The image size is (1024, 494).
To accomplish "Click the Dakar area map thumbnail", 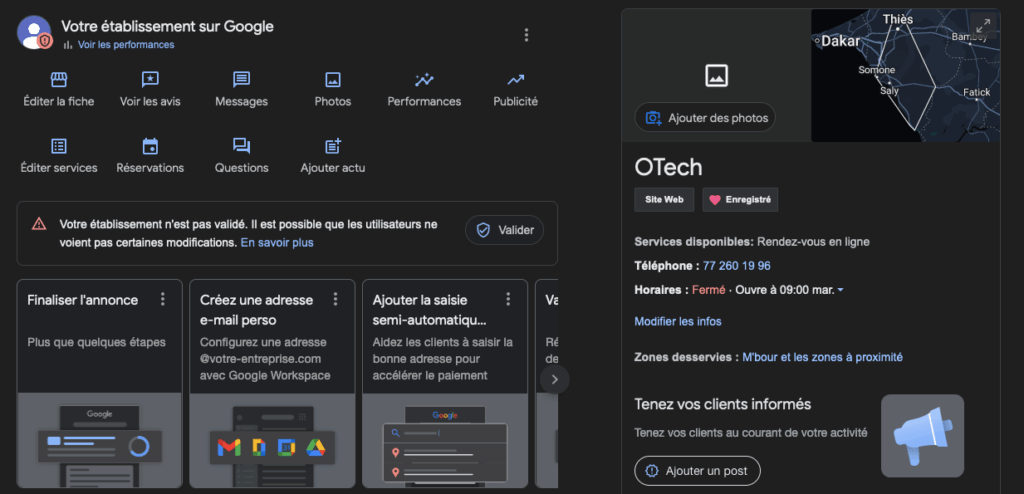I will pos(905,76).
